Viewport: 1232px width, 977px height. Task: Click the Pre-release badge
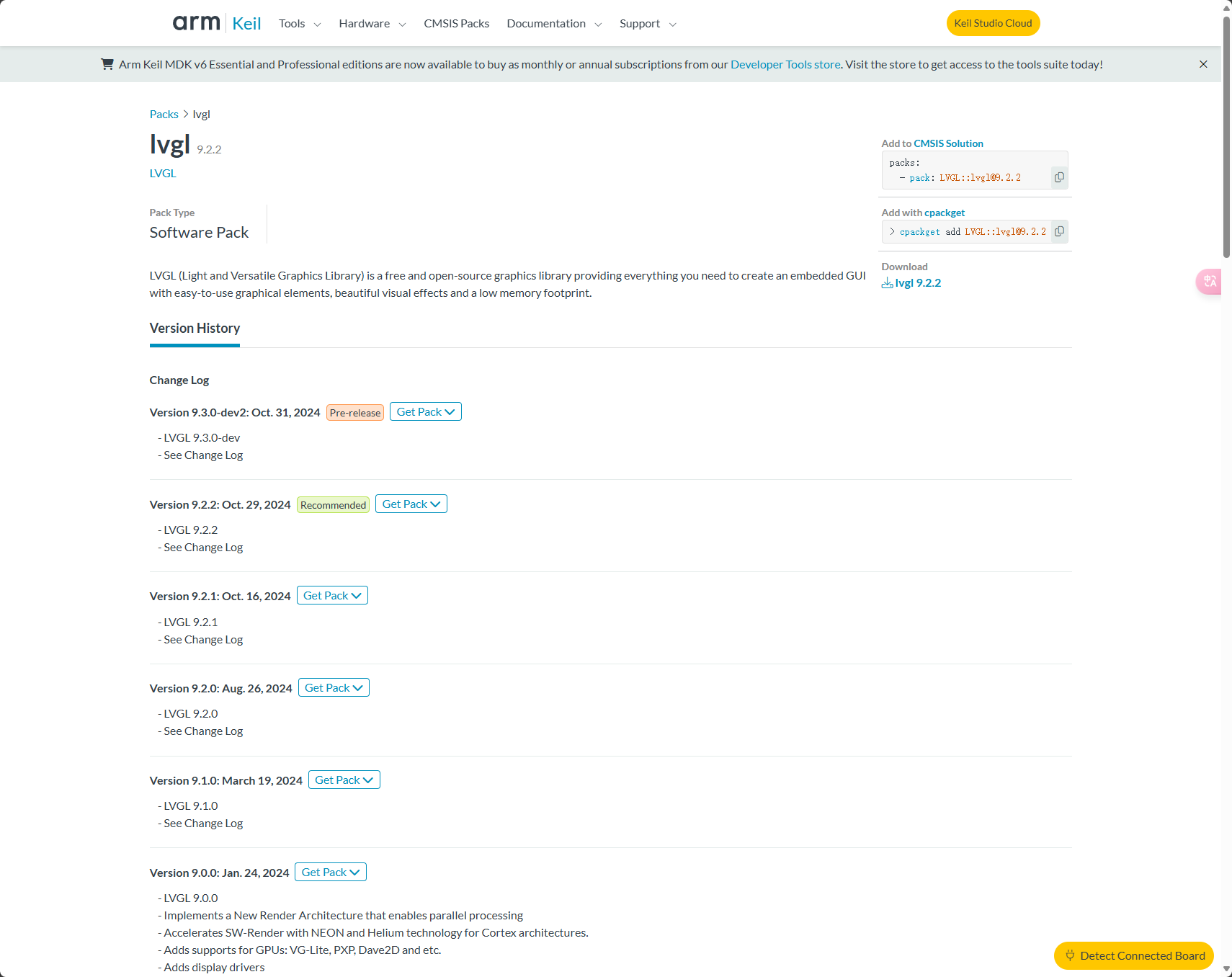pyautogui.click(x=354, y=412)
